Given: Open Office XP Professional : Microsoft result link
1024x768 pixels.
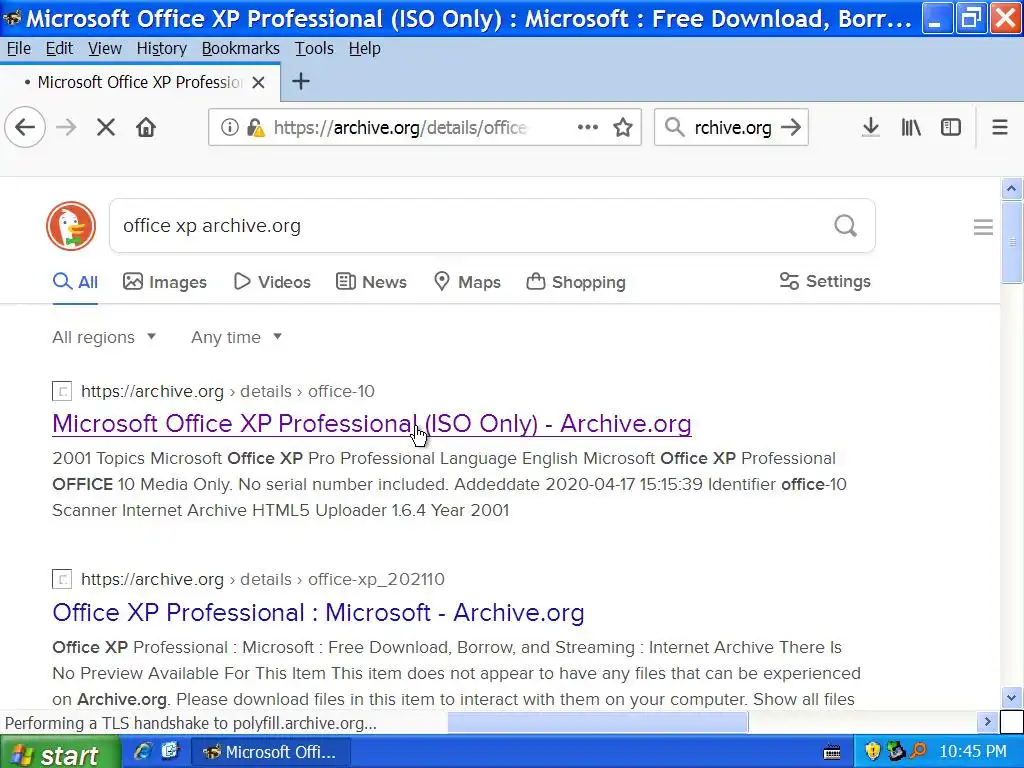Looking at the screenshot, I should click(x=318, y=613).
